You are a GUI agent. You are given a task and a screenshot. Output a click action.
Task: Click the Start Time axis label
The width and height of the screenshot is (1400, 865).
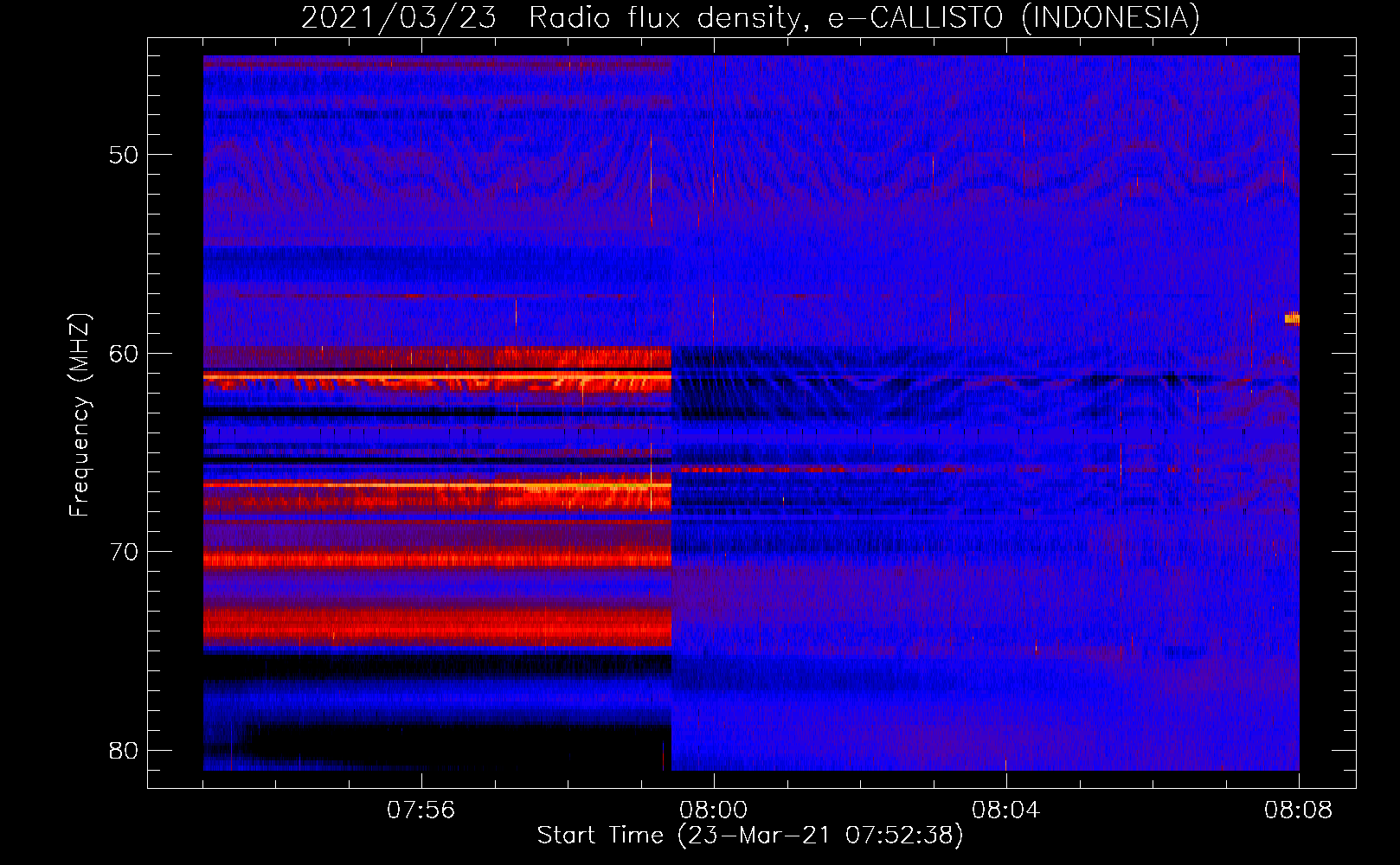coord(750,836)
